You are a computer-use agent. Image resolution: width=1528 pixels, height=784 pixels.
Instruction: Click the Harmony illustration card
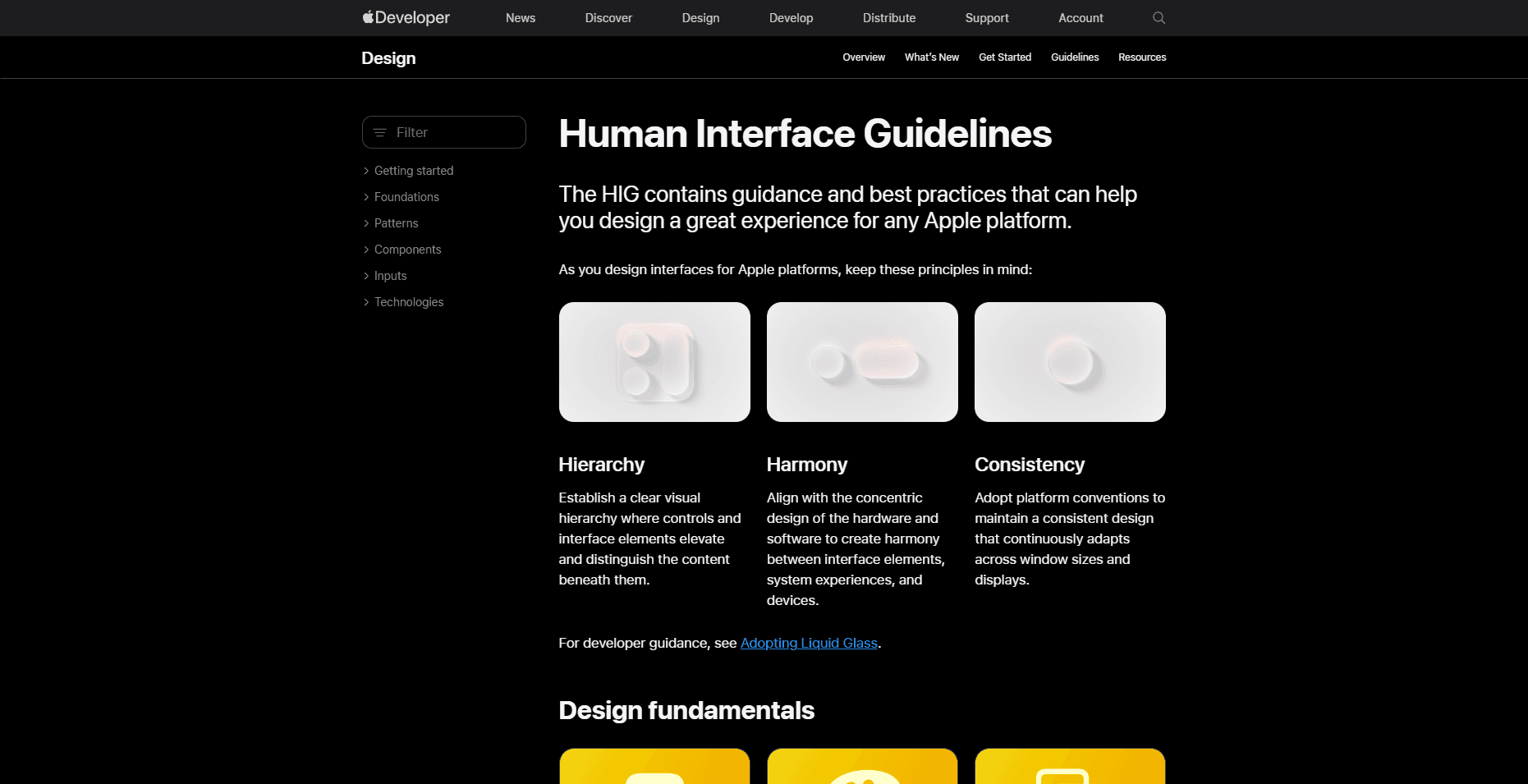pos(862,362)
